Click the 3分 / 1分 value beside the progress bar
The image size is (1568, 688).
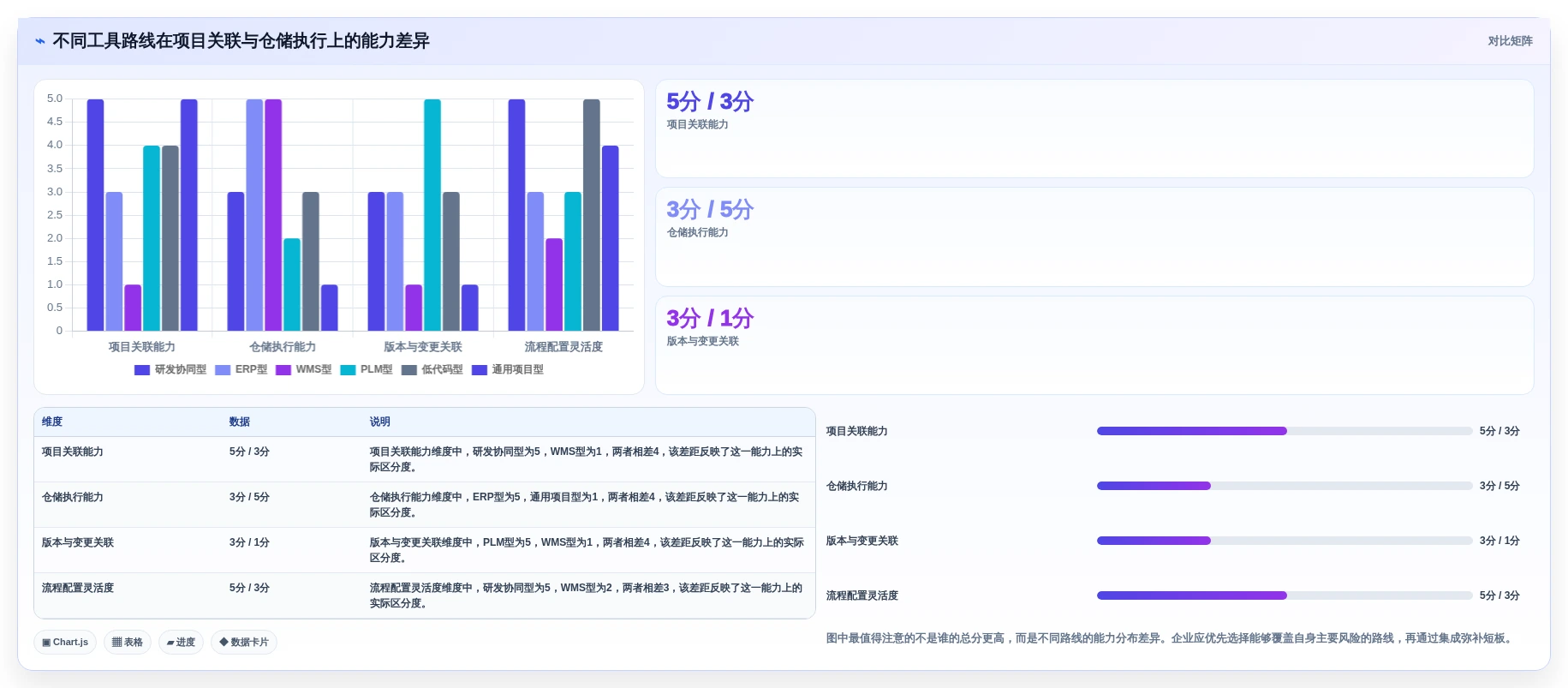[x=1499, y=541]
